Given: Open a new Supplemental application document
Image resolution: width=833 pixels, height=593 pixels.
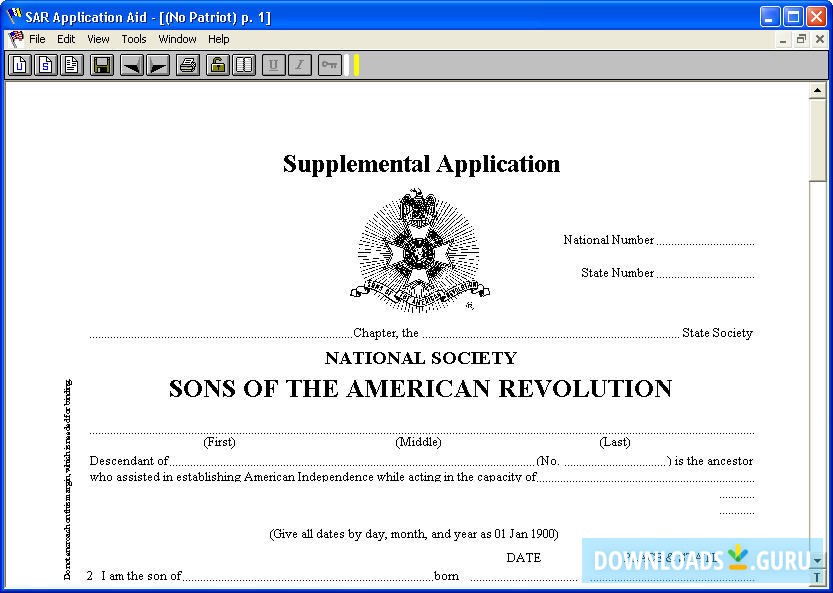Looking at the screenshot, I should coord(45,64).
